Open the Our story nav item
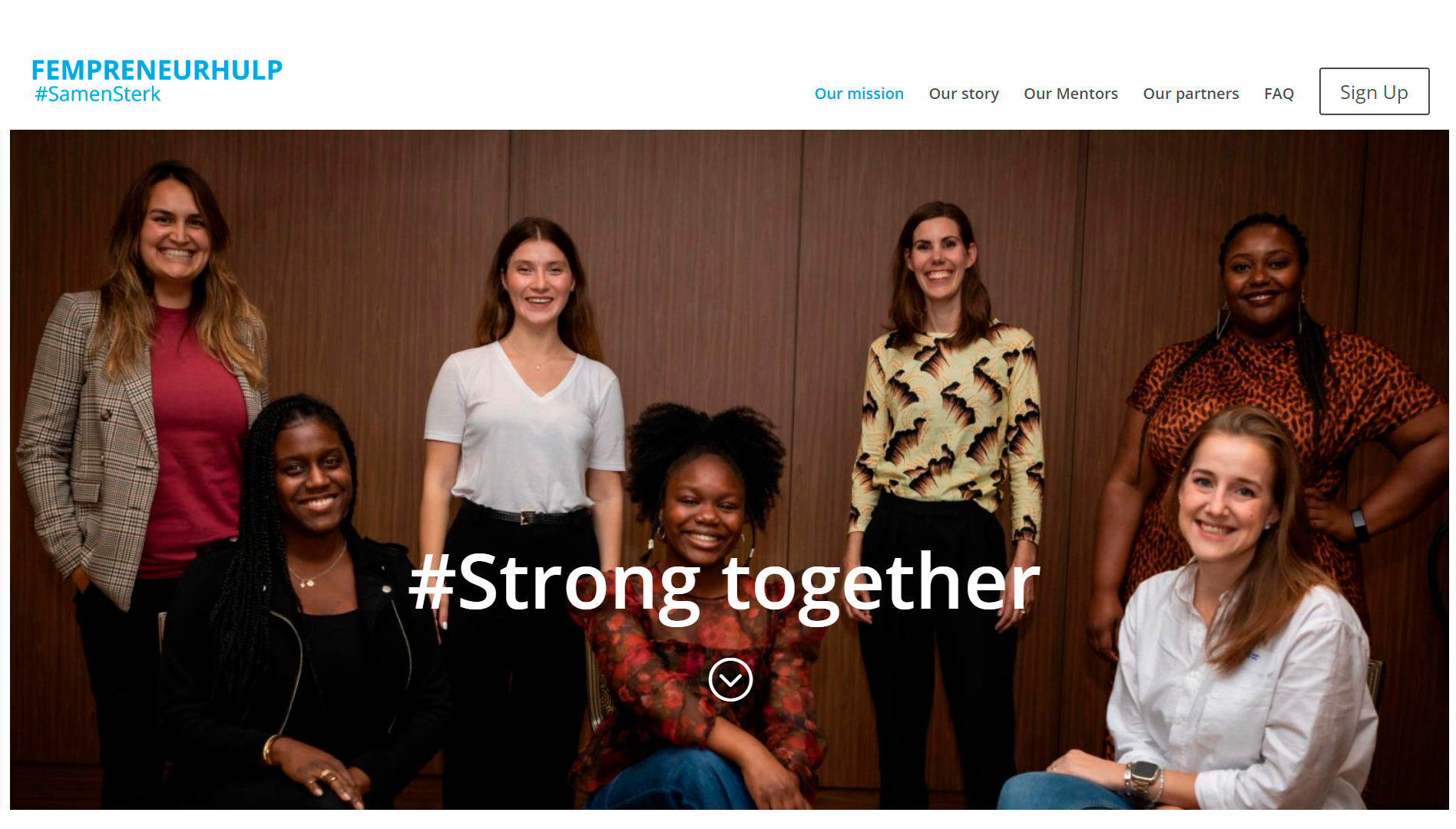This screenshot has width=1456, height=829. pos(964,94)
